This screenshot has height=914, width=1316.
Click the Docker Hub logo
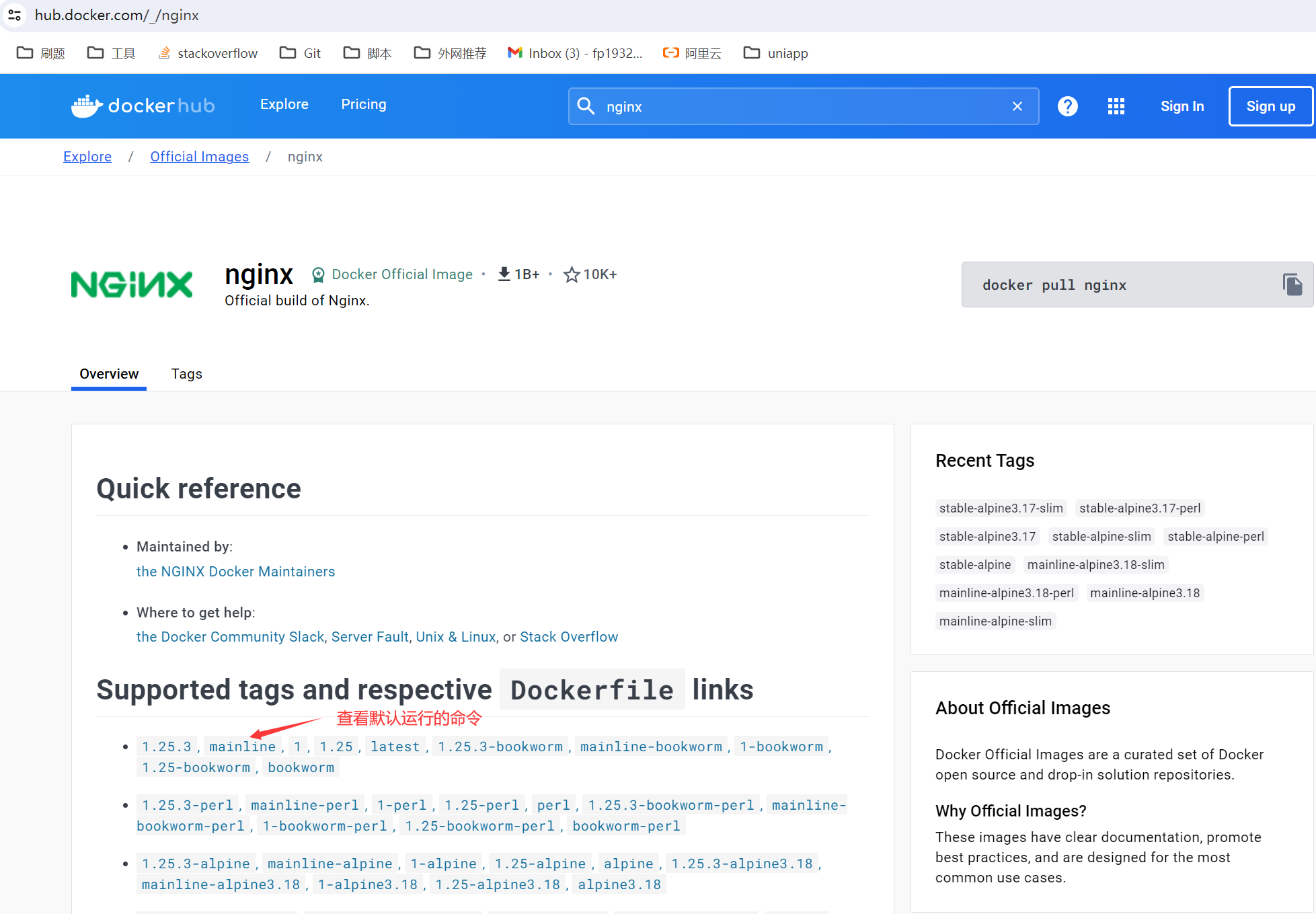coord(143,106)
